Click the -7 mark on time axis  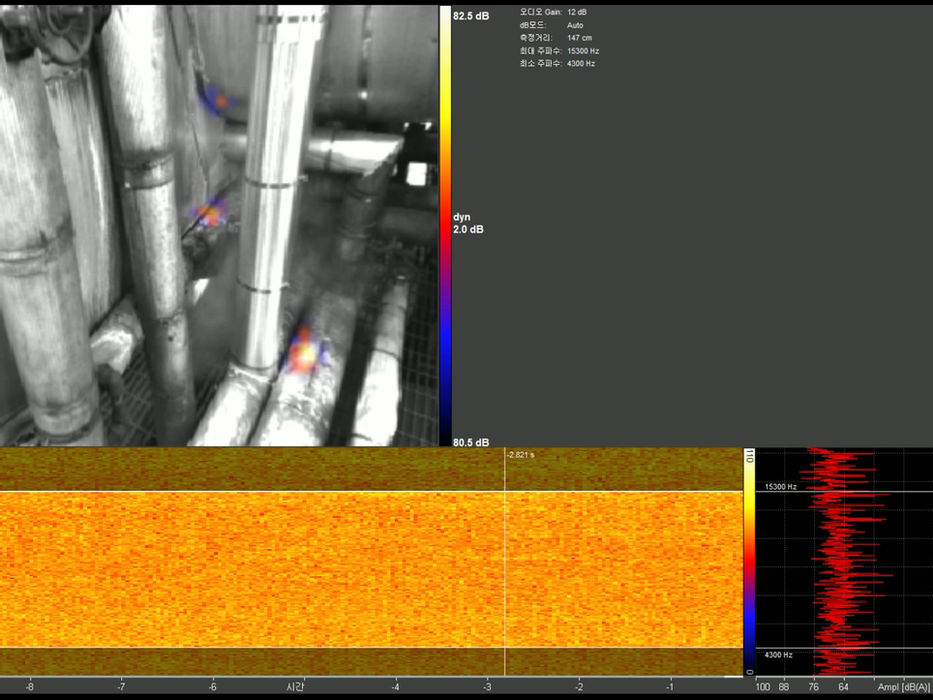click(121, 687)
